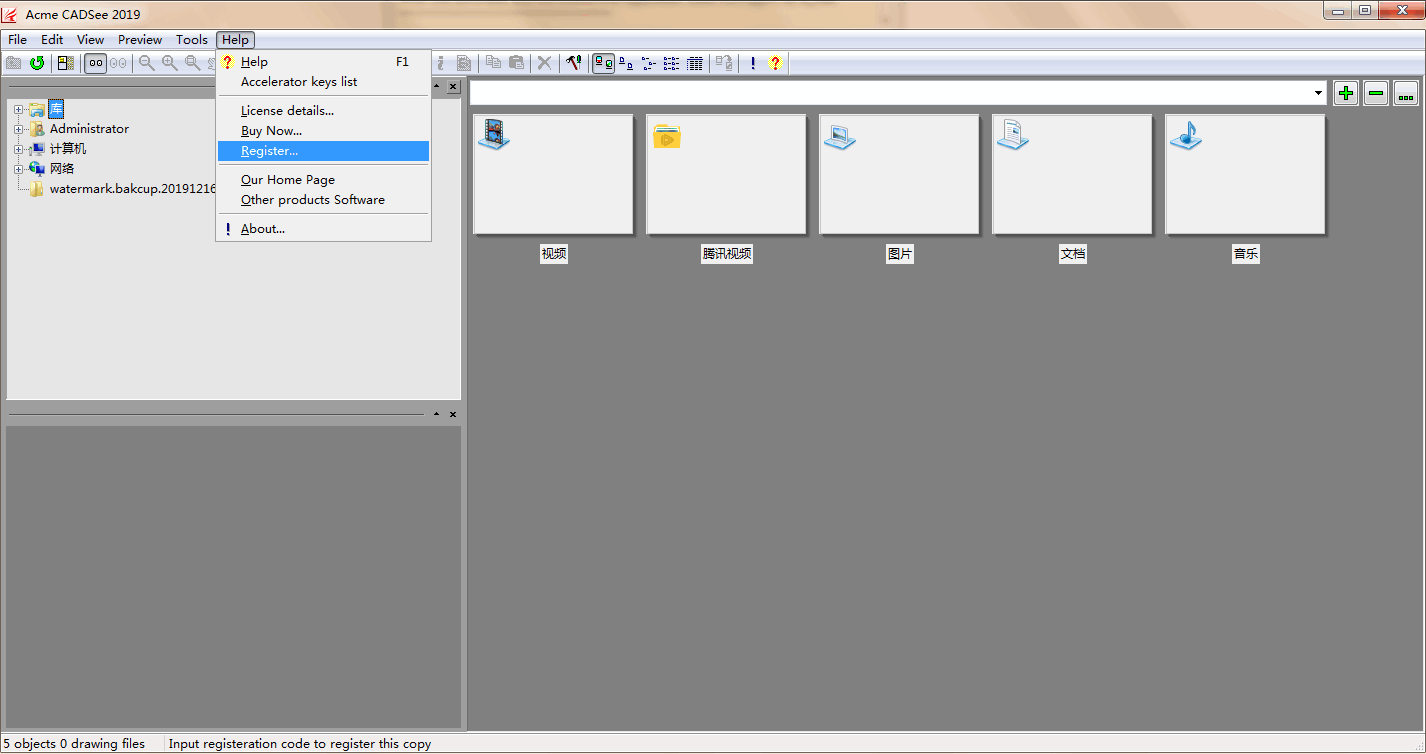Choose Our Home Page menu entry
Viewport: 1426px width, 754px height.
click(x=287, y=180)
